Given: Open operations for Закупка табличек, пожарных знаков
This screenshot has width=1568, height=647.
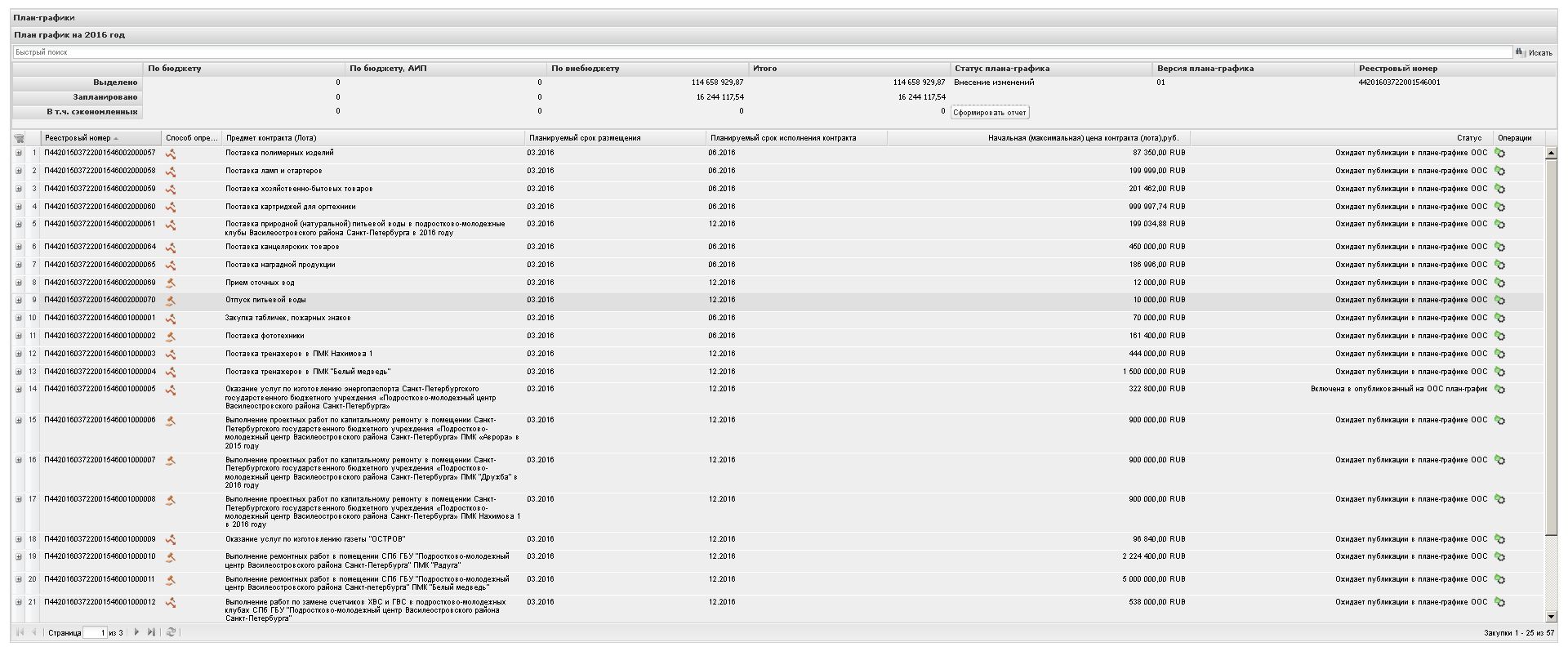Looking at the screenshot, I should pyautogui.click(x=1499, y=319).
